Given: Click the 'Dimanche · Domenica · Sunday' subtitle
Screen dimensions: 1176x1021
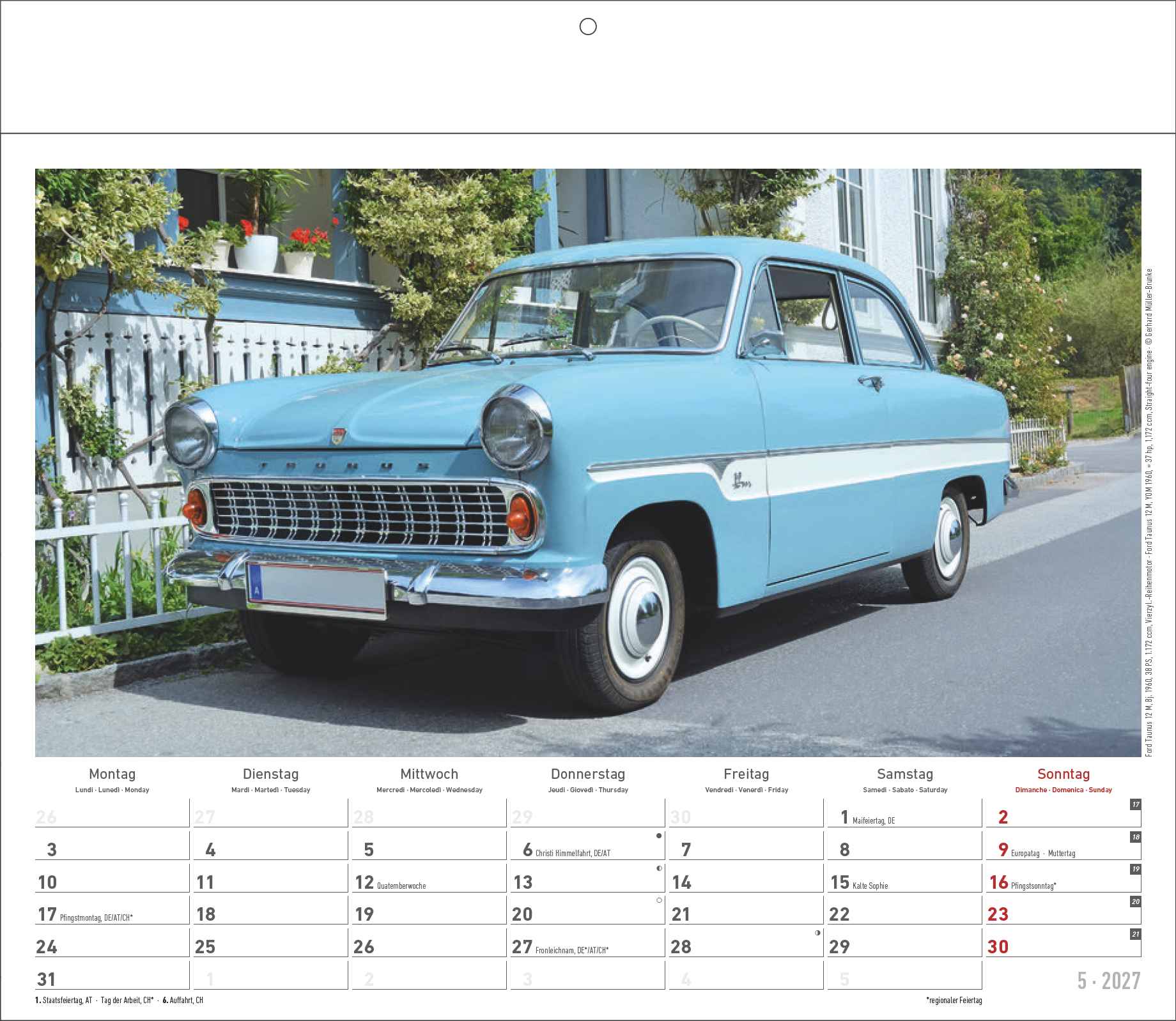Looking at the screenshot, I should click(x=1064, y=790).
